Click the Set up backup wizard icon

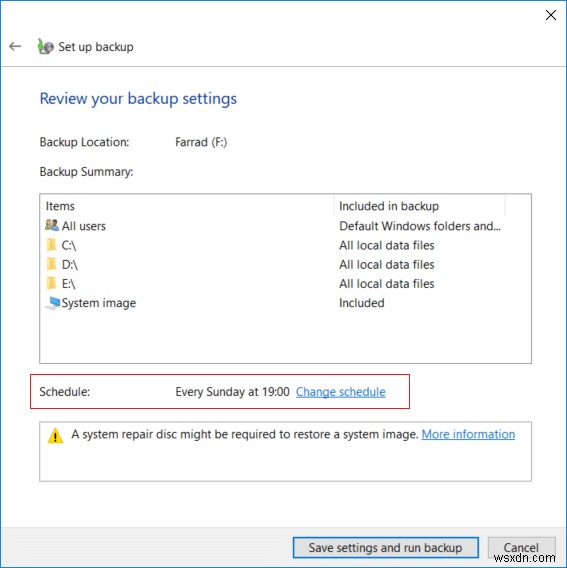click(45, 47)
